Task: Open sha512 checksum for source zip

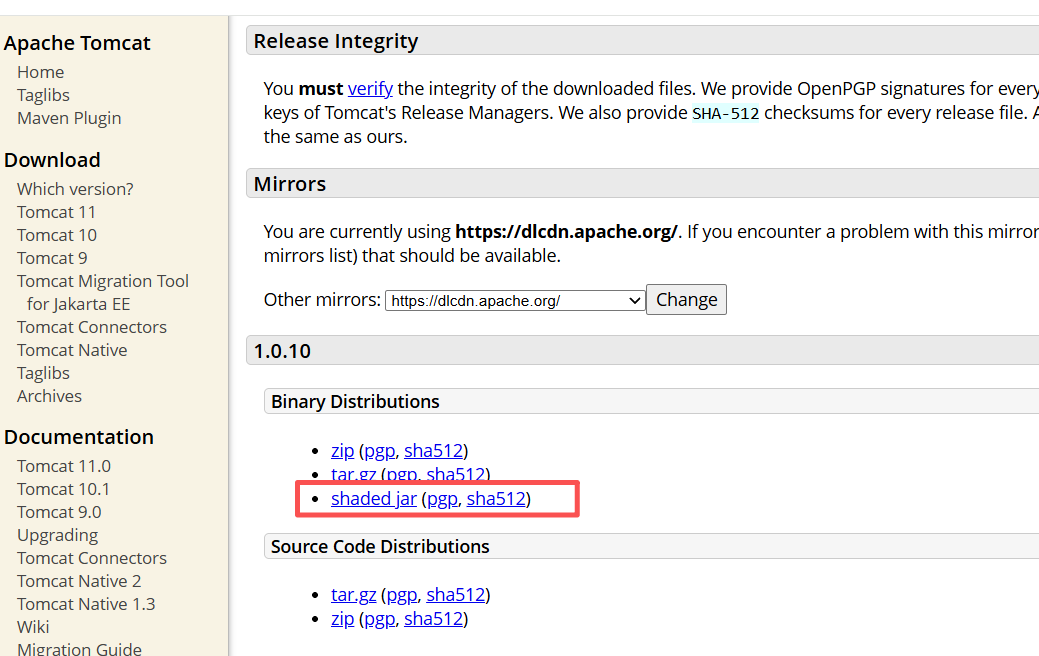Action: click(x=433, y=619)
